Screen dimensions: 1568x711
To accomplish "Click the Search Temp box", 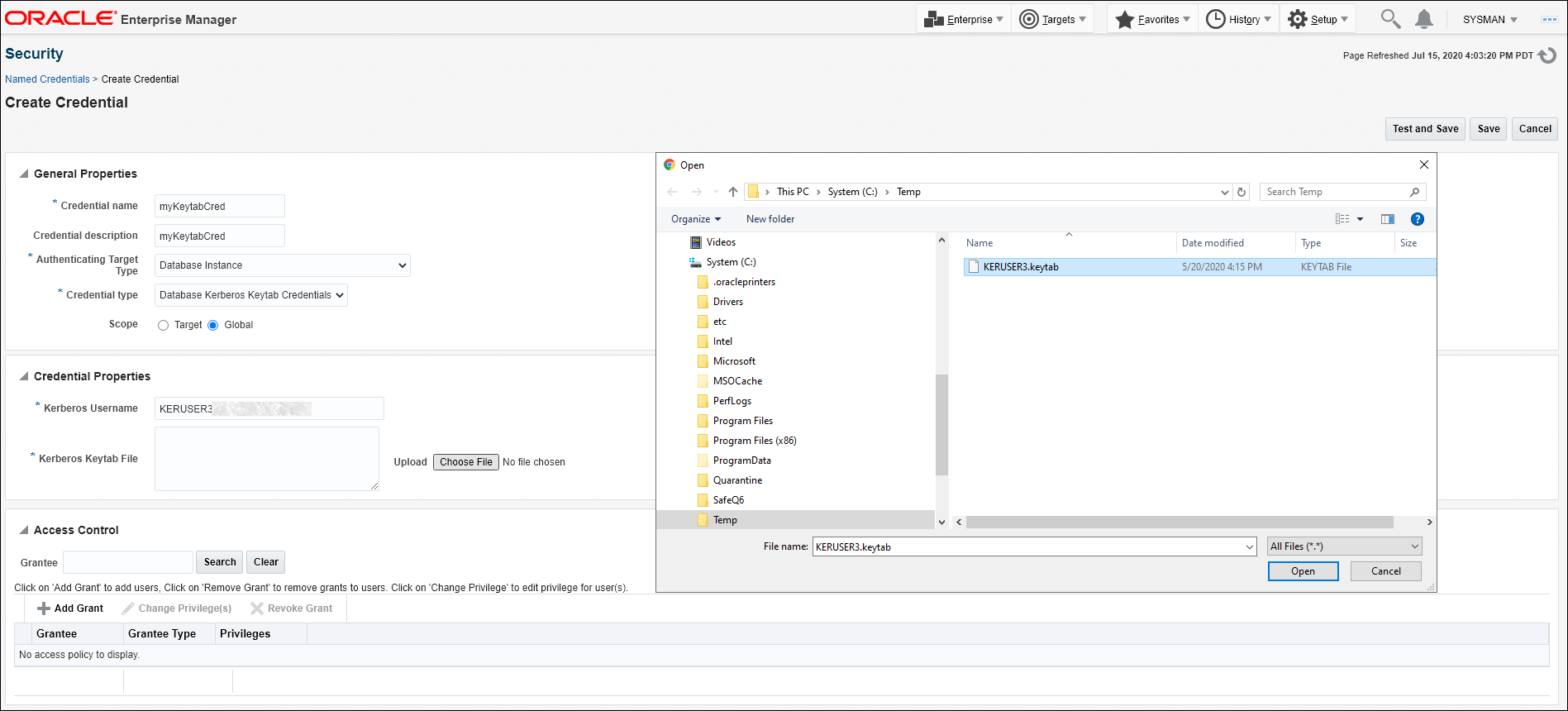I will coord(1342,192).
